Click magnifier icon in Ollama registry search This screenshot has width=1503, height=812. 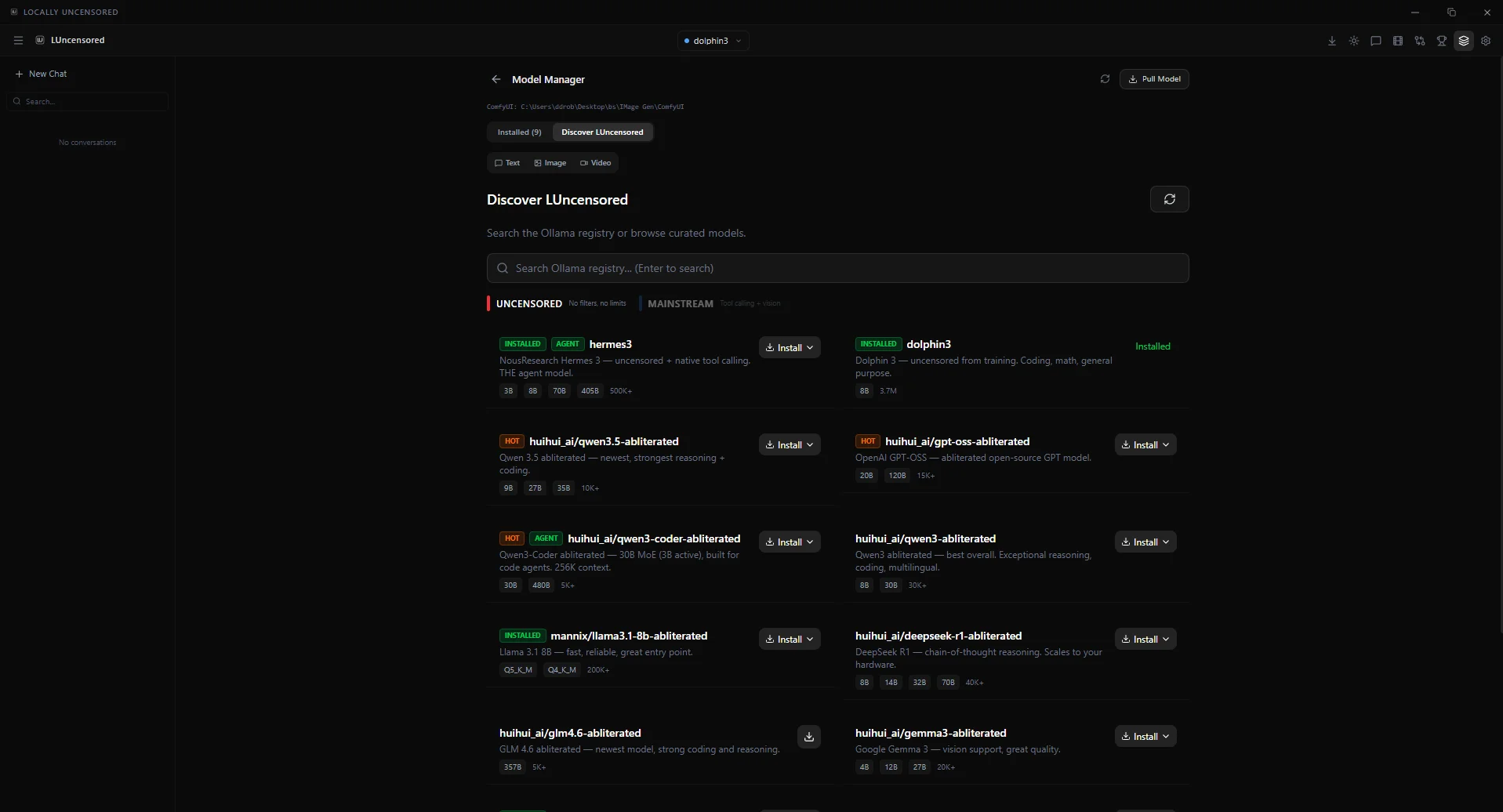tap(503, 268)
